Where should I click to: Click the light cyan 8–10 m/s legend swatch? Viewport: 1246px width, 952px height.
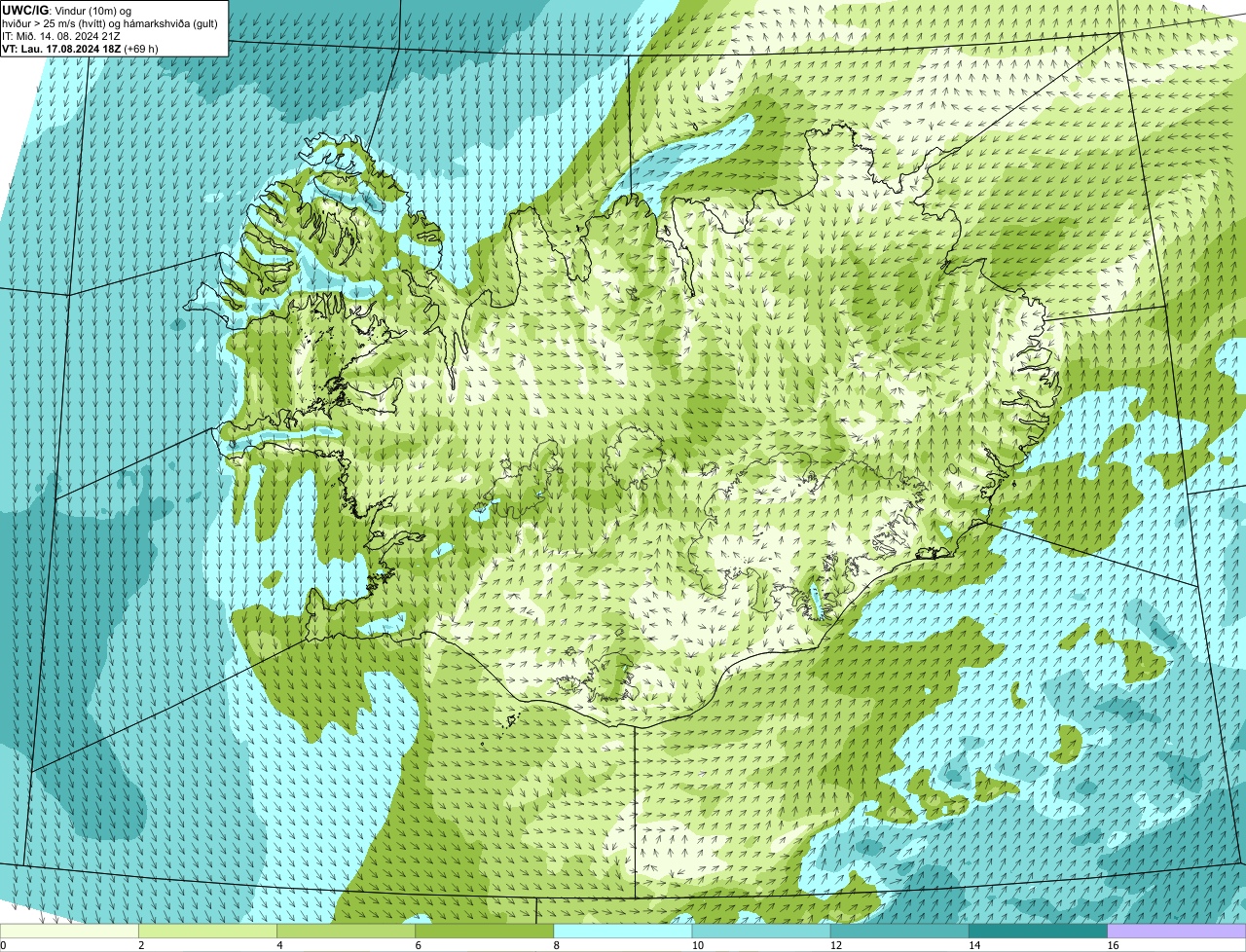(623, 931)
